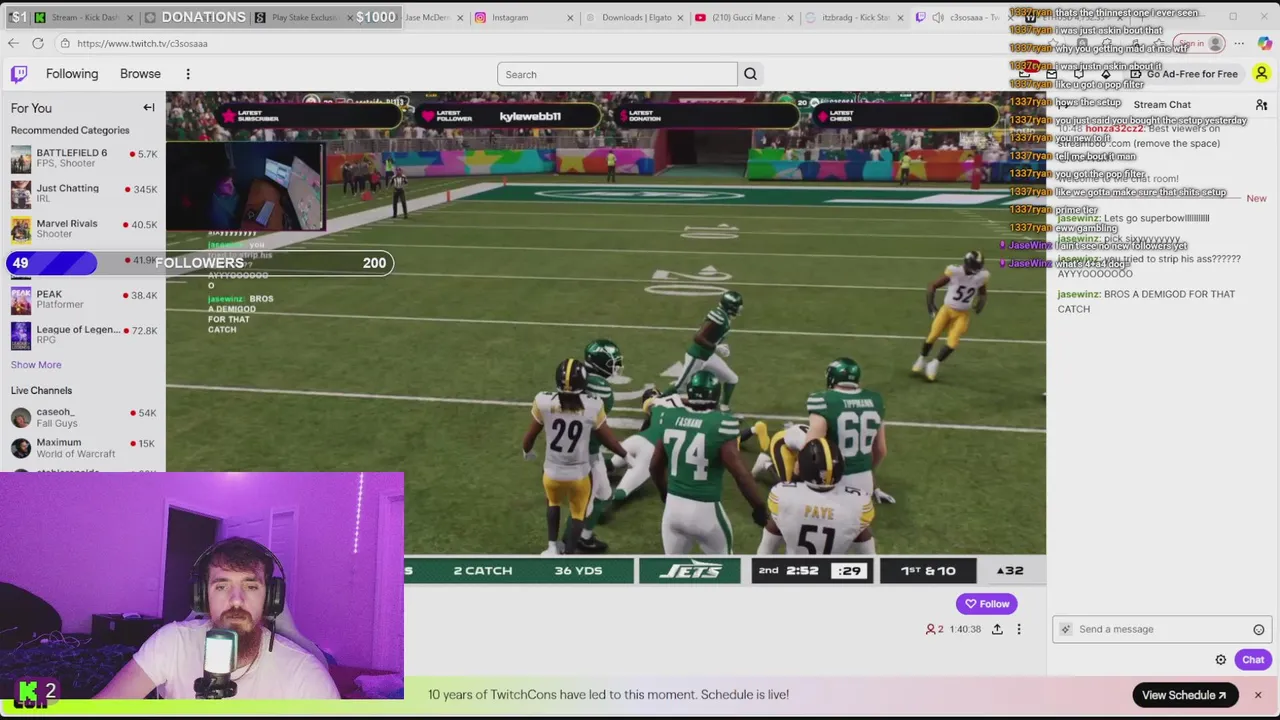The image size is (1280, 720).
Task: Collapse the For You sidebar
Action: coord(148,108)
